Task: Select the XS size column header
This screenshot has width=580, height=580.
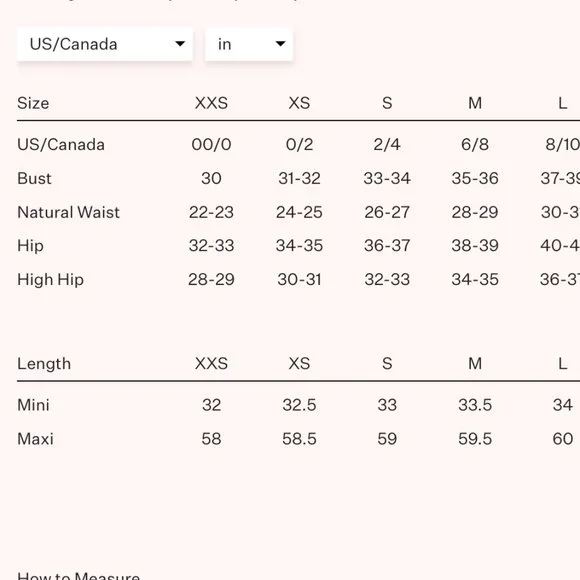Action: click(x=299, y=103)
